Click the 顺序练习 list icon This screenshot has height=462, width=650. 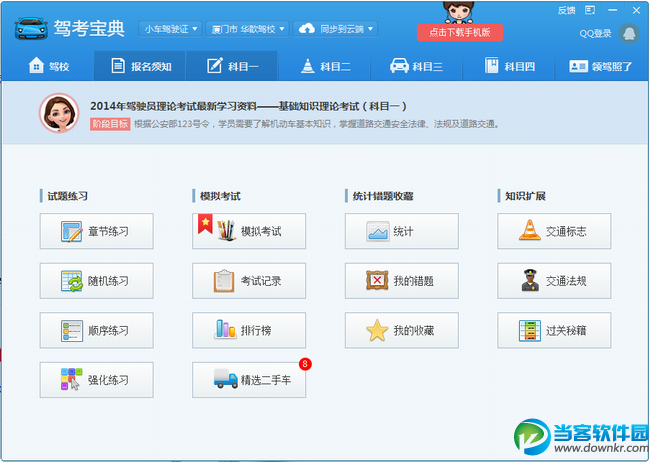point(72,331)
